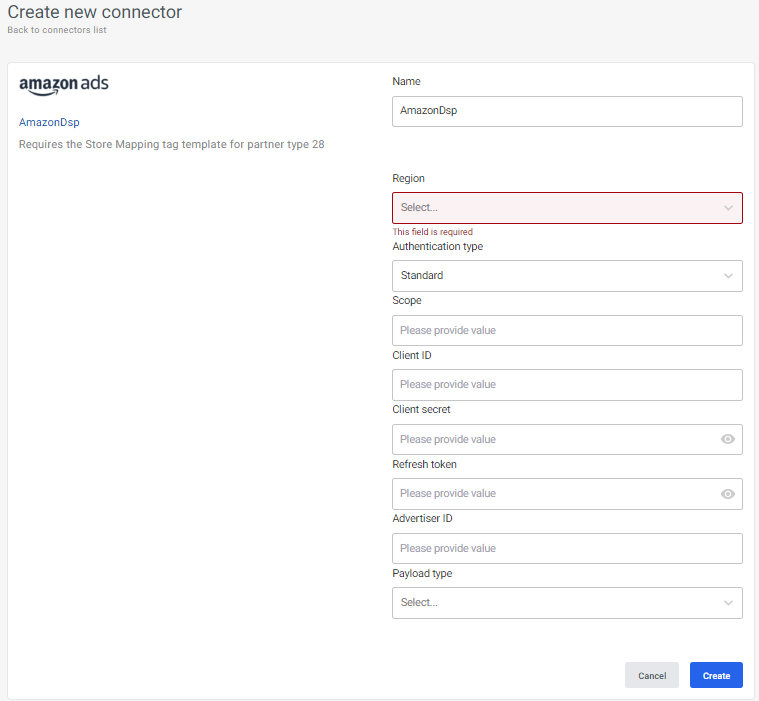Go back to connectors list
759x701 pixels.
57,30
